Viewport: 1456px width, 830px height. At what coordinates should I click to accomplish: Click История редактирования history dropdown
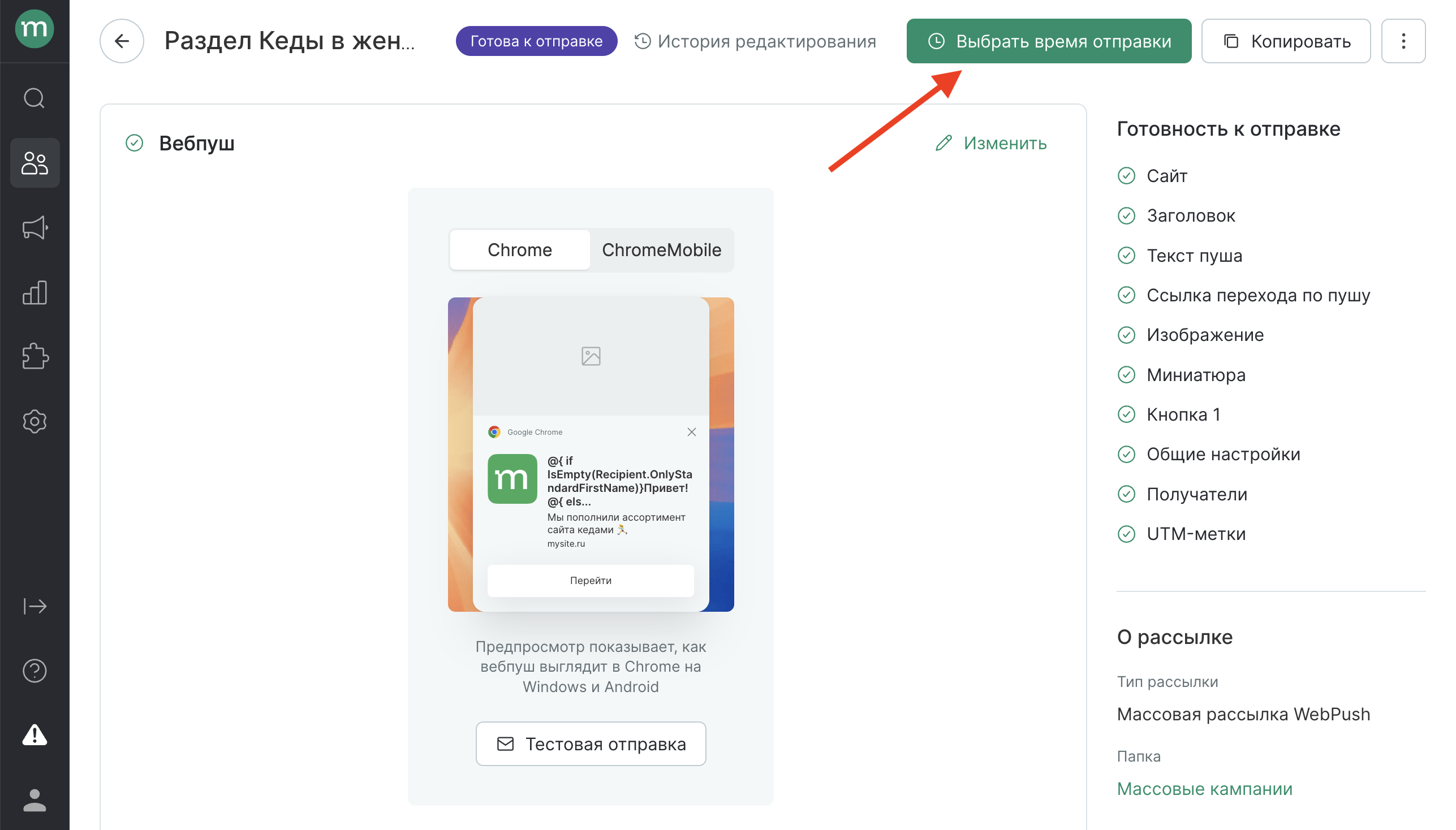tap(755, 41)
